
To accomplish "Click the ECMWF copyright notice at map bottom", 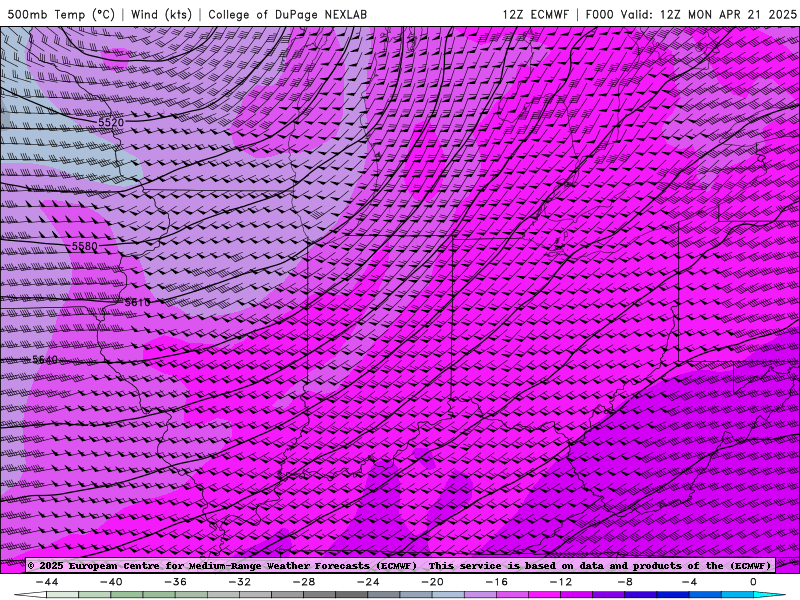I will pyautogui.click(x=399, y=565).
